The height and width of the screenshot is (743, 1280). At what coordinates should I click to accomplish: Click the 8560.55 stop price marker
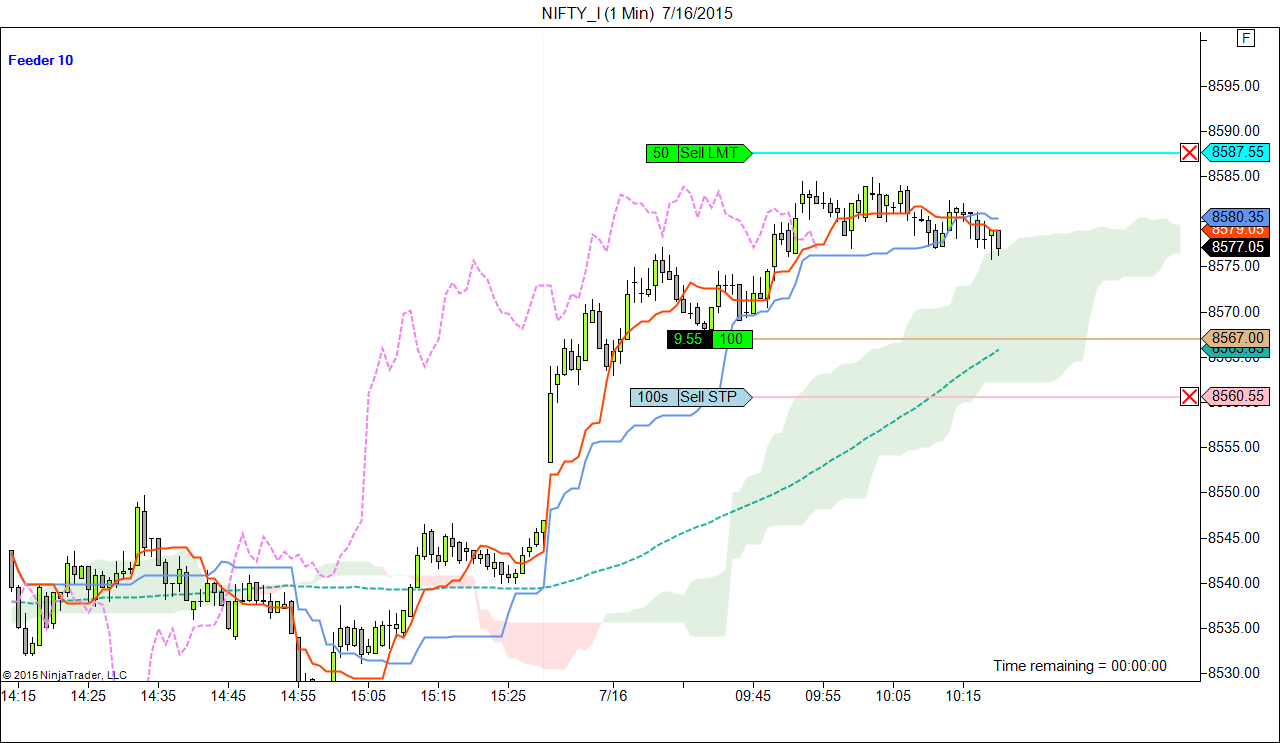click(x=1235, y=397)
